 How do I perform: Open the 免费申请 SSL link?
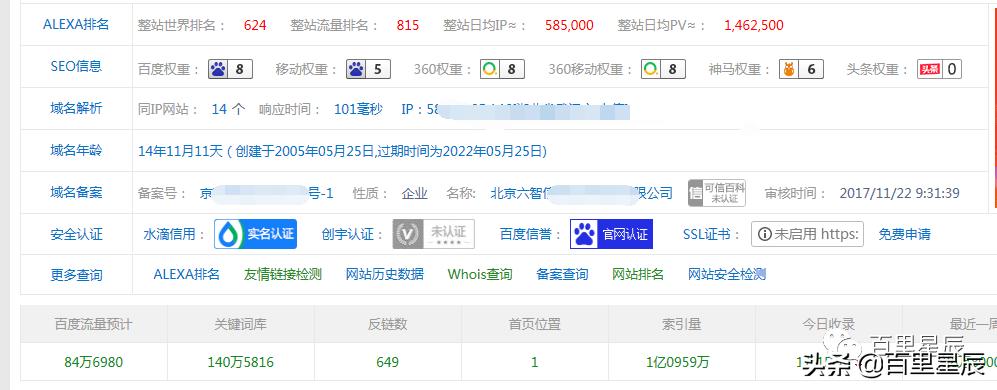[x=904, y=234]
